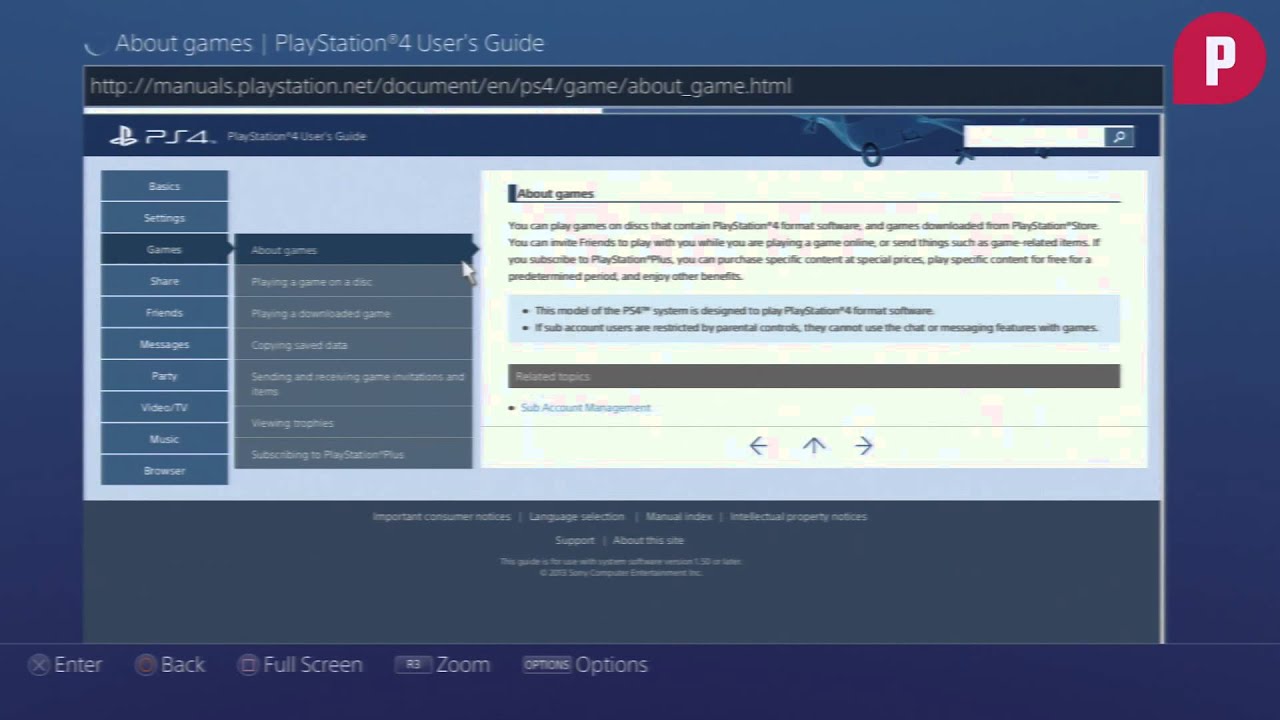Open Viewing trophies topic
This screenshot has height=720, width=1280.
pyautogui.click(x=353, y=423)
